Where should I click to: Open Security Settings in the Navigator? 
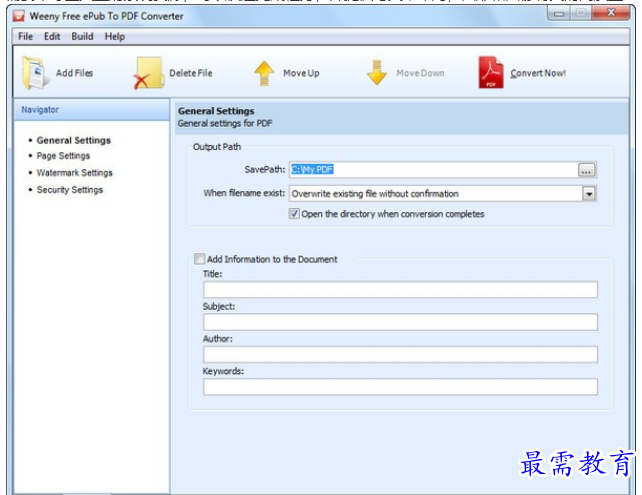(70, 190)
